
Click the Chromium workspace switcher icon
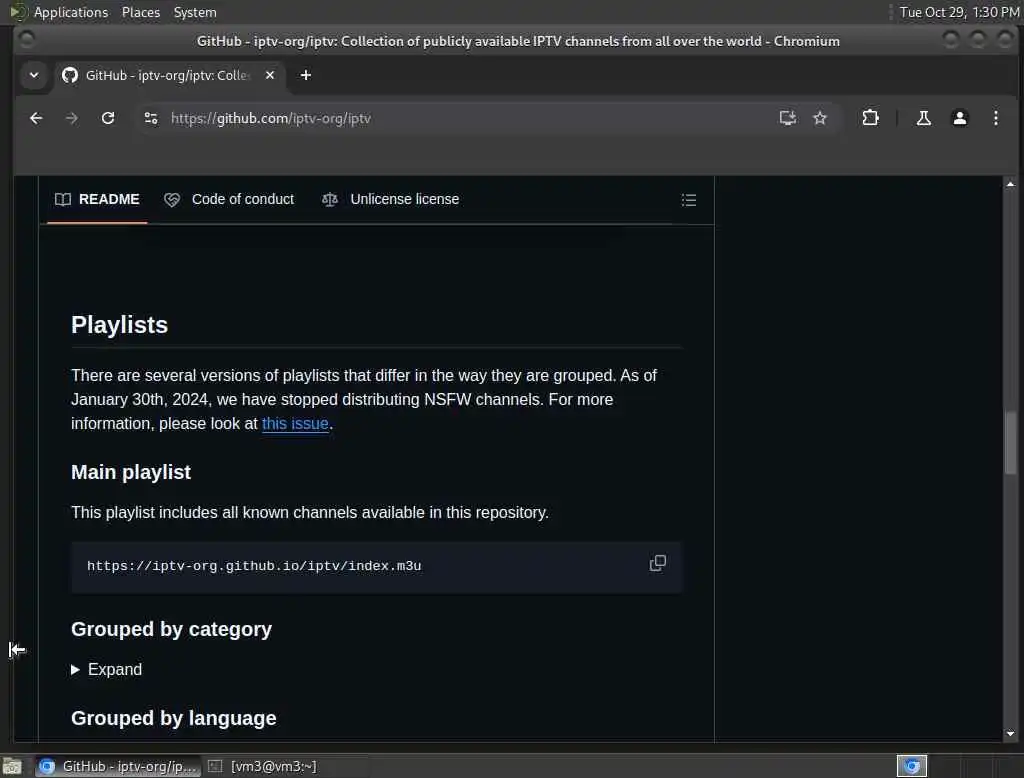(912, 766)
